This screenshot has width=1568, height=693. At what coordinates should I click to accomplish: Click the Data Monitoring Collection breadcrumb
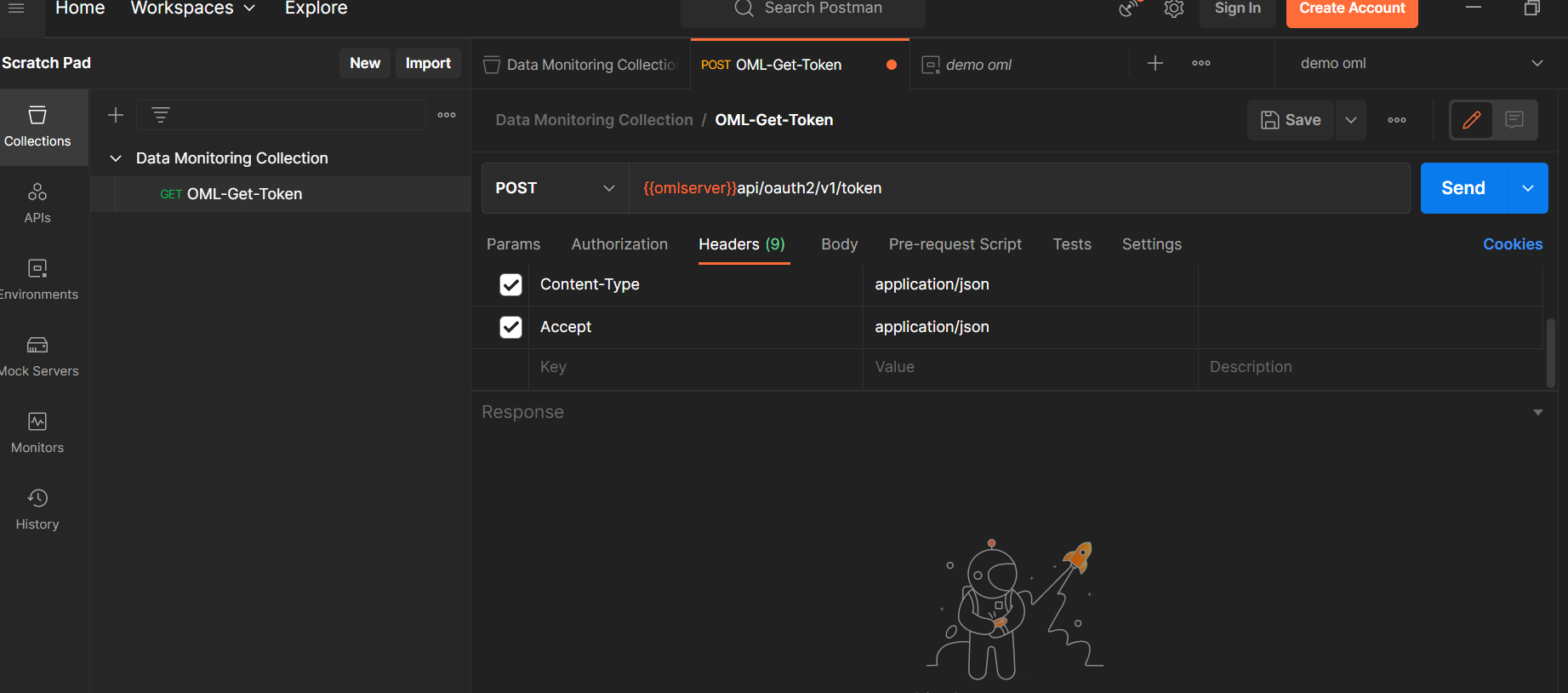(594, 120)
